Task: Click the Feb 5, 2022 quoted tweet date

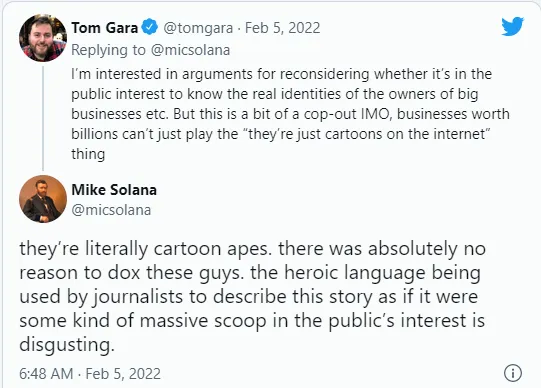Action: 283,28
